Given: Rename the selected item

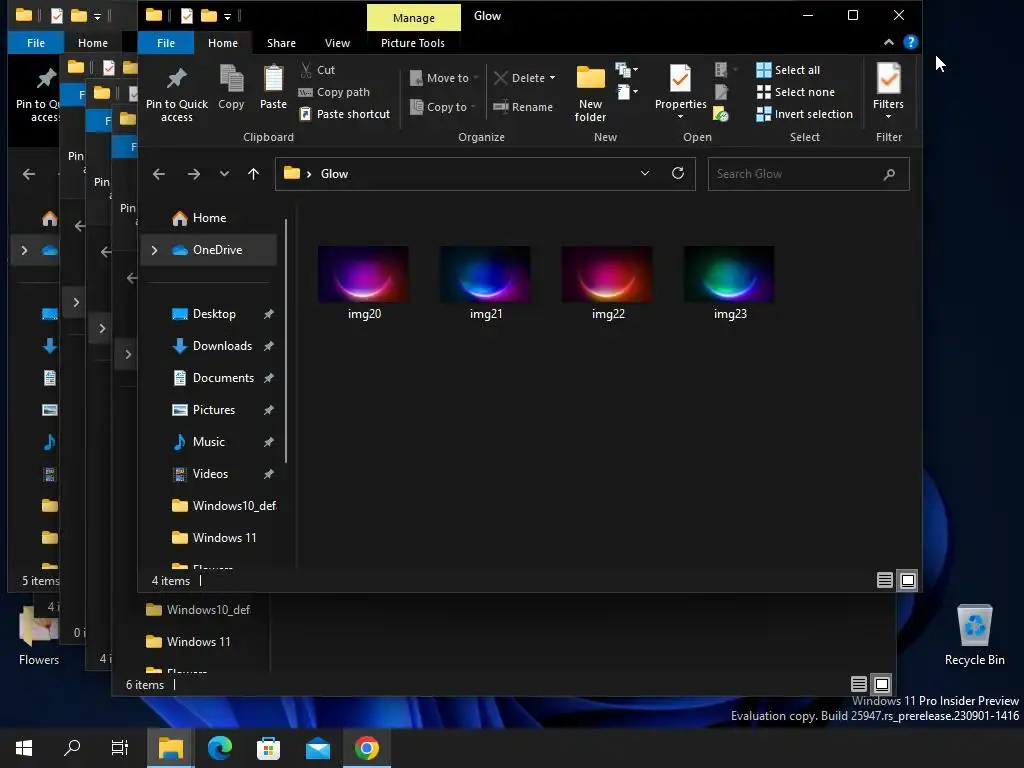Looking at the screenshot, I should point(523,107).
